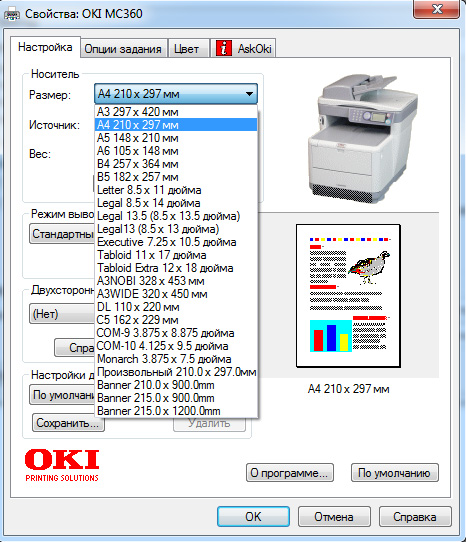Click the По умолчанию button at bottom right

tap(395, 473)
